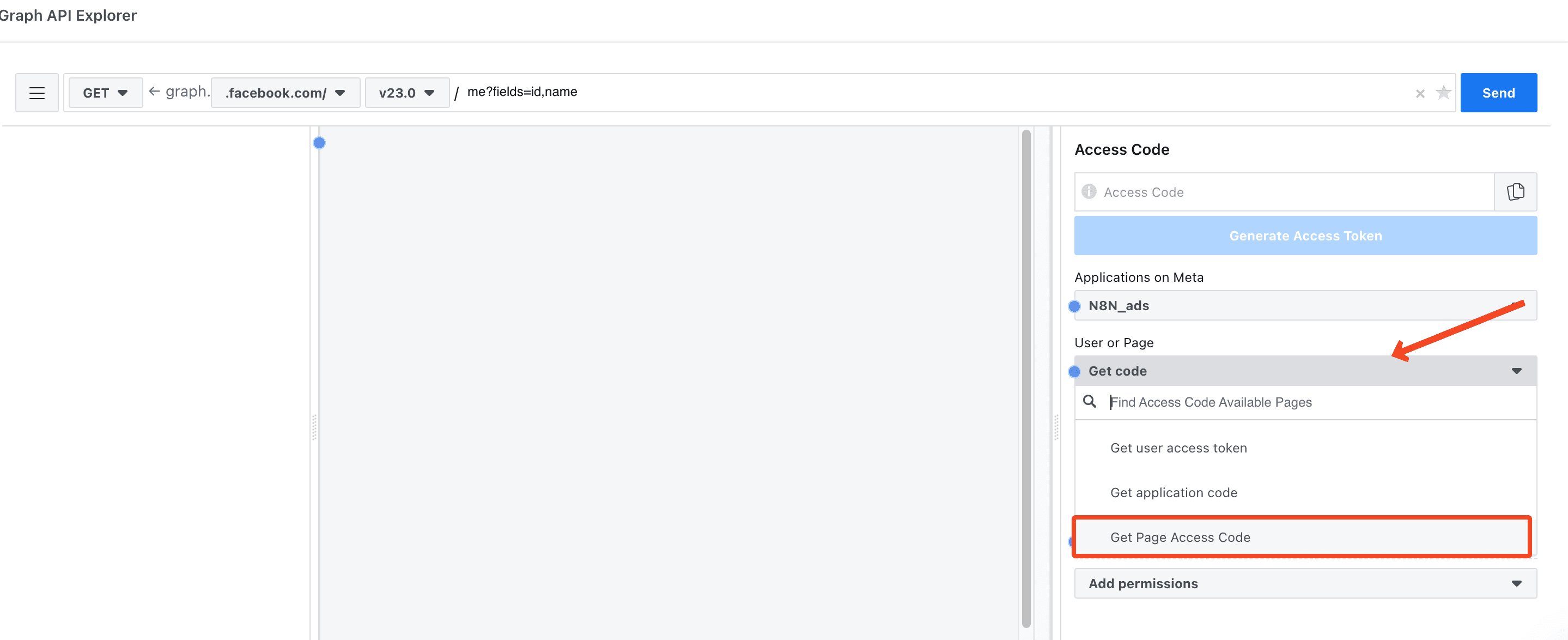The image size is (1568, 640).
Task: Open the hamburger menu icon
Action: (x=37, y=93)
